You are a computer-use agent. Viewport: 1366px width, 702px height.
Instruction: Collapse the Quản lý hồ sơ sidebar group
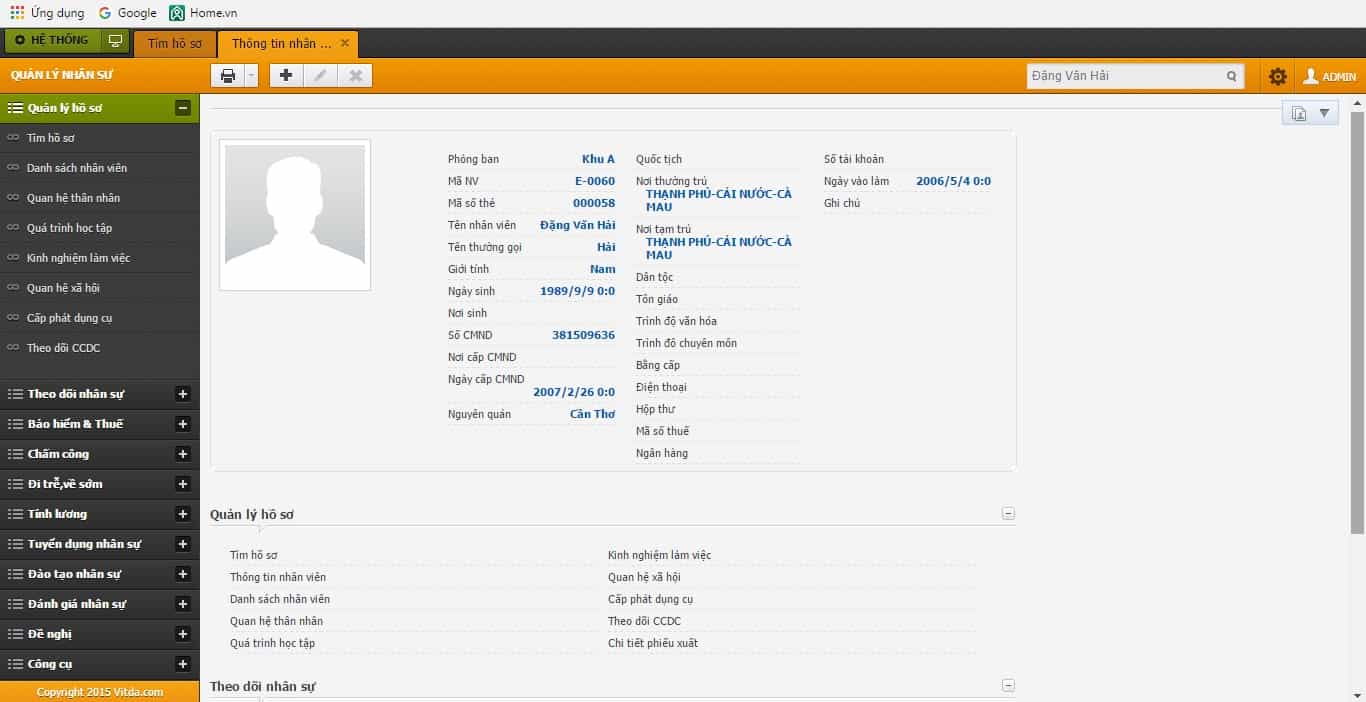click(182, 108)
